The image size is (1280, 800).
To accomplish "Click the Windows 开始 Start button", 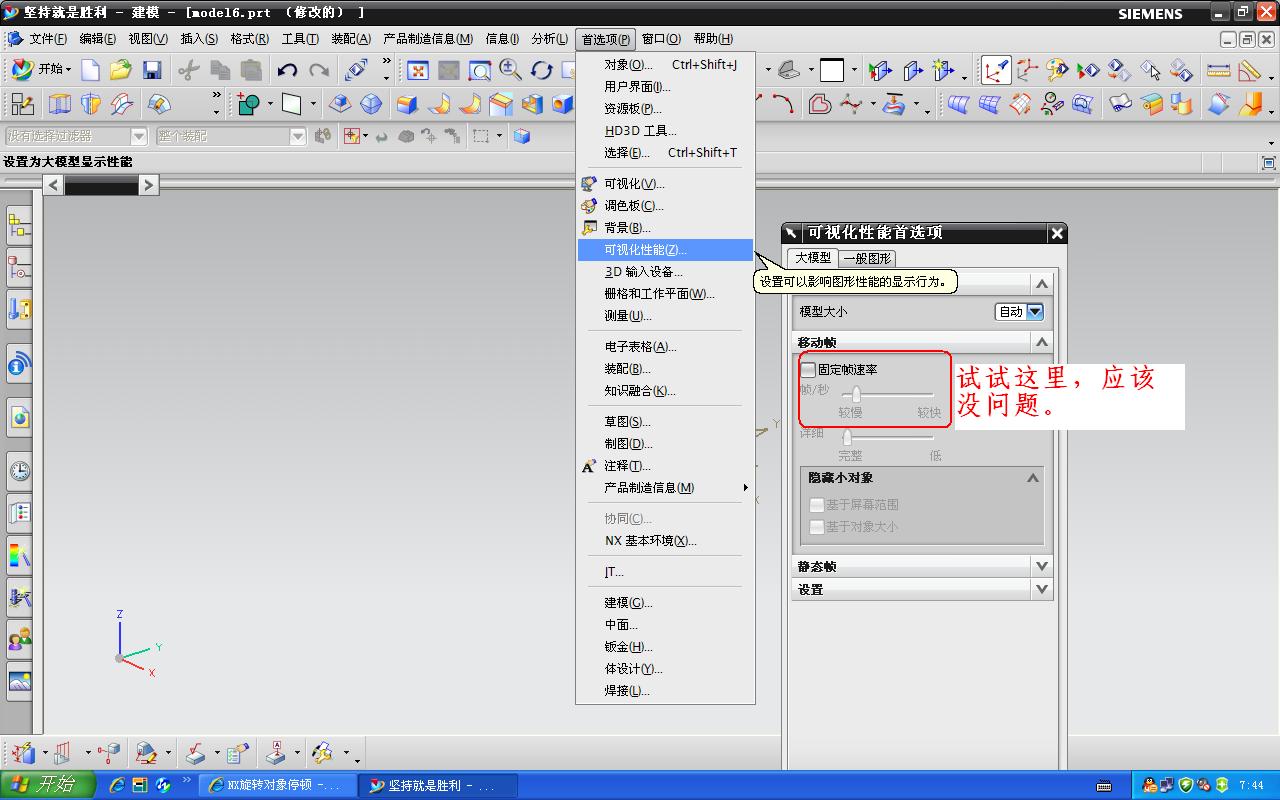I will point(48,785).
